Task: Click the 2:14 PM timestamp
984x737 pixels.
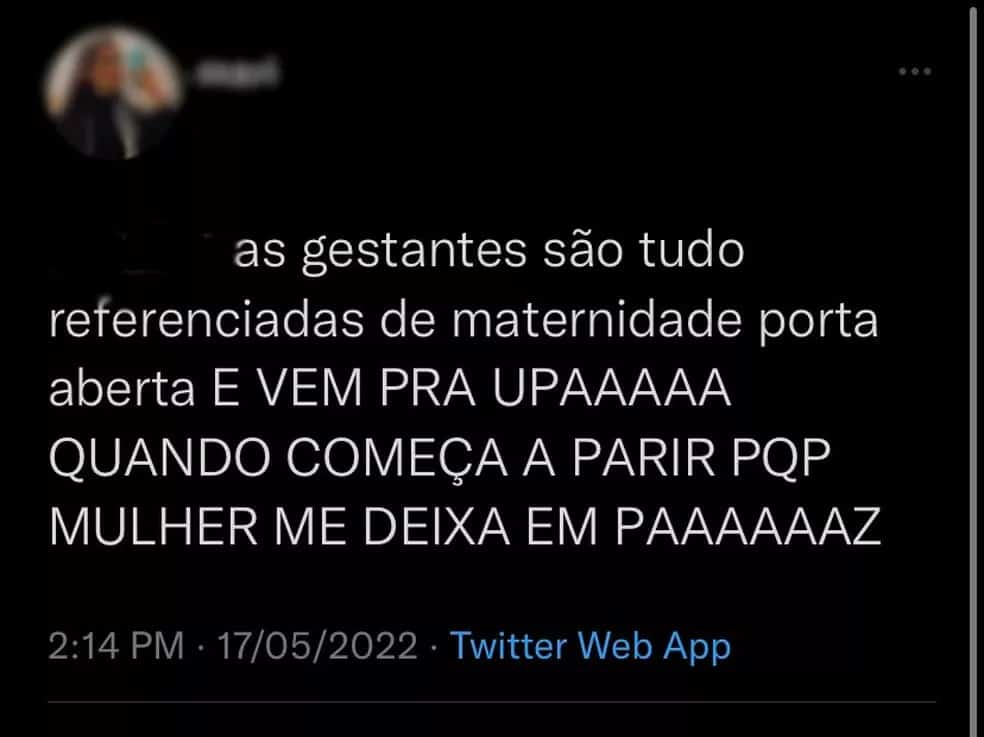Action: tap(116, 645)
